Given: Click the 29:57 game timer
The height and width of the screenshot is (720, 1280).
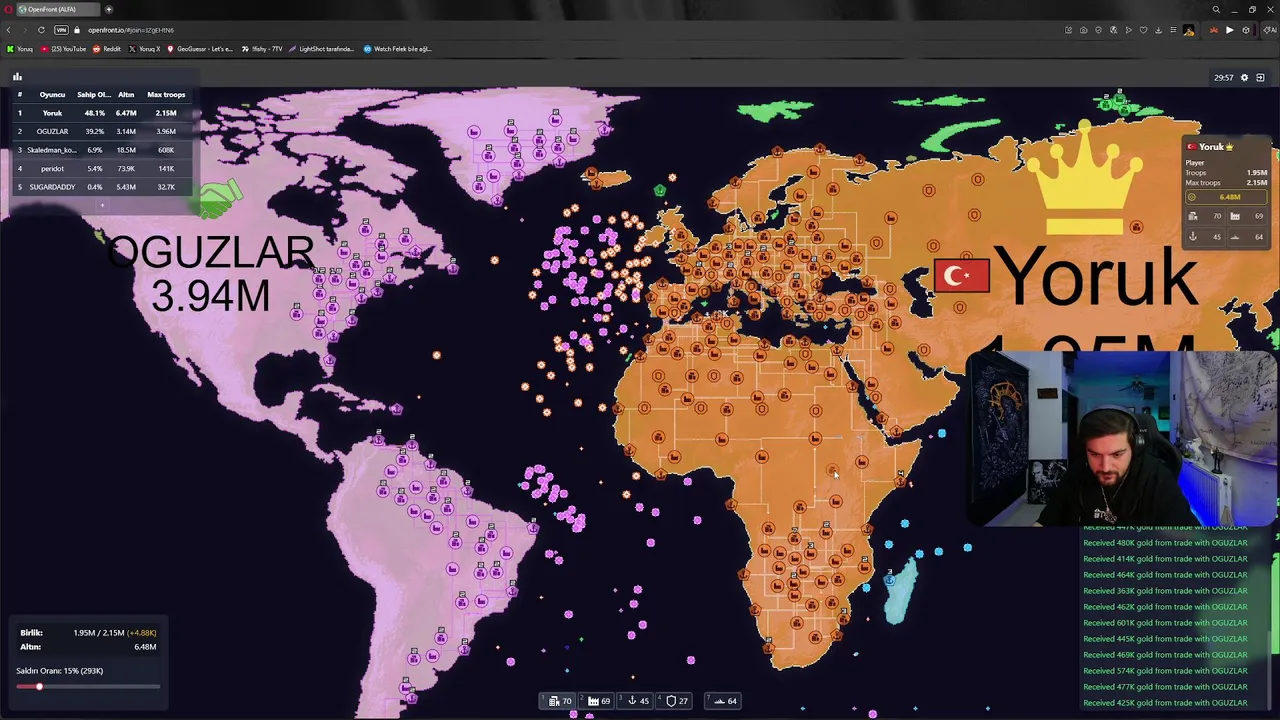Looking at the screenshot, I should [1223, 77].
